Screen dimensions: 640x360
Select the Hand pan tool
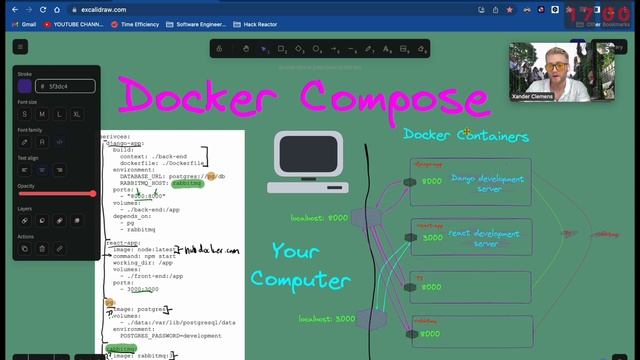pyautogui.click(x=245, y=49)
